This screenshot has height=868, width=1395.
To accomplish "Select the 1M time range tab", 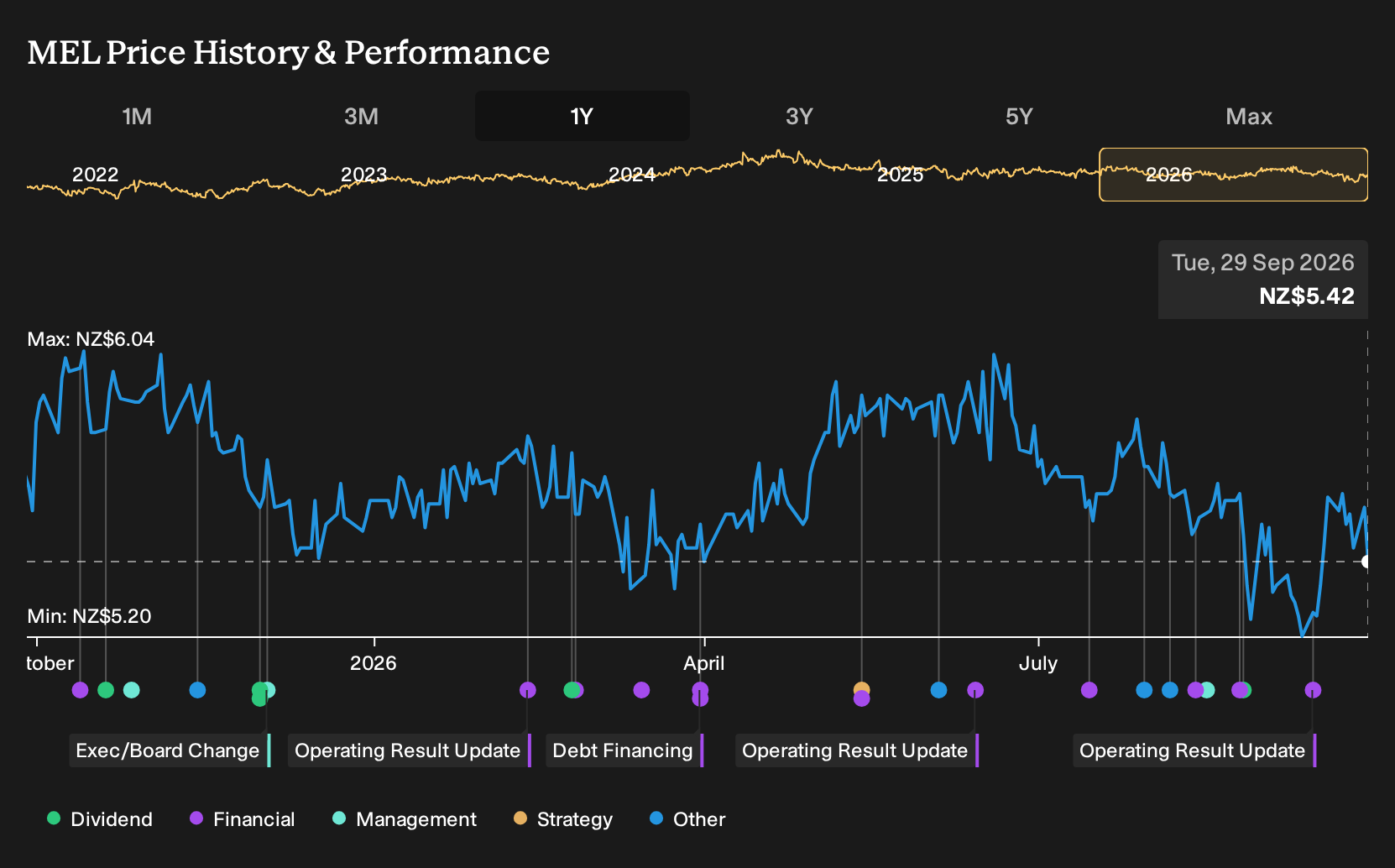I will click(137, 116).
